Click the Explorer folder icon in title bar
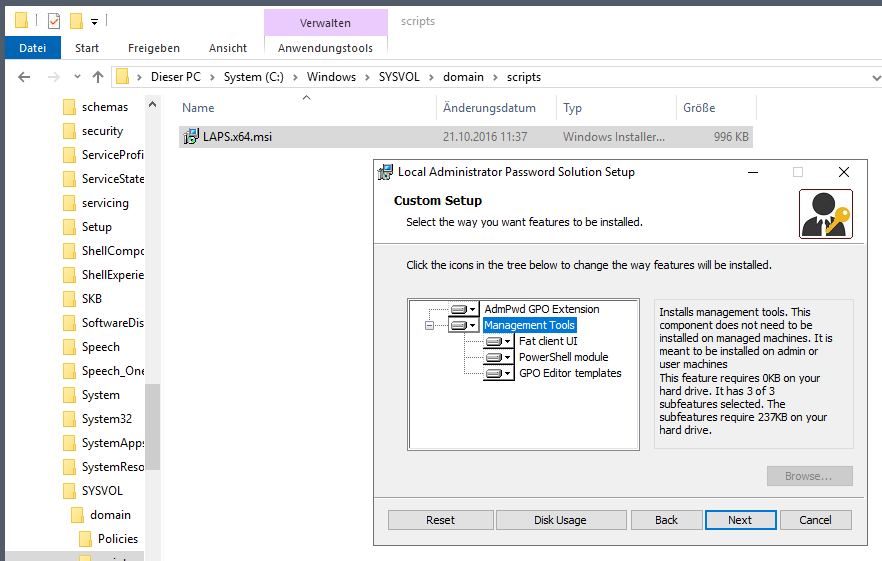 pos(21,21)
